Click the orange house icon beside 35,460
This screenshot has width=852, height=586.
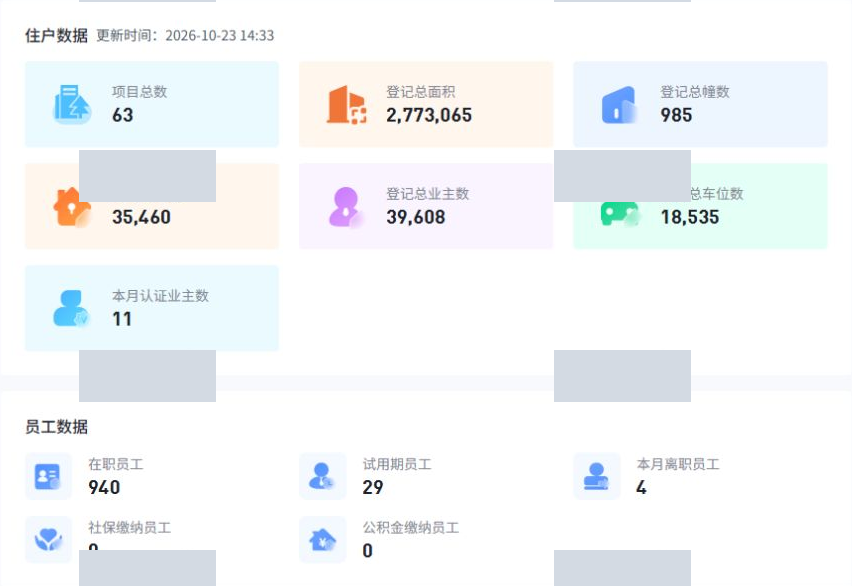(x=72, y=207)
